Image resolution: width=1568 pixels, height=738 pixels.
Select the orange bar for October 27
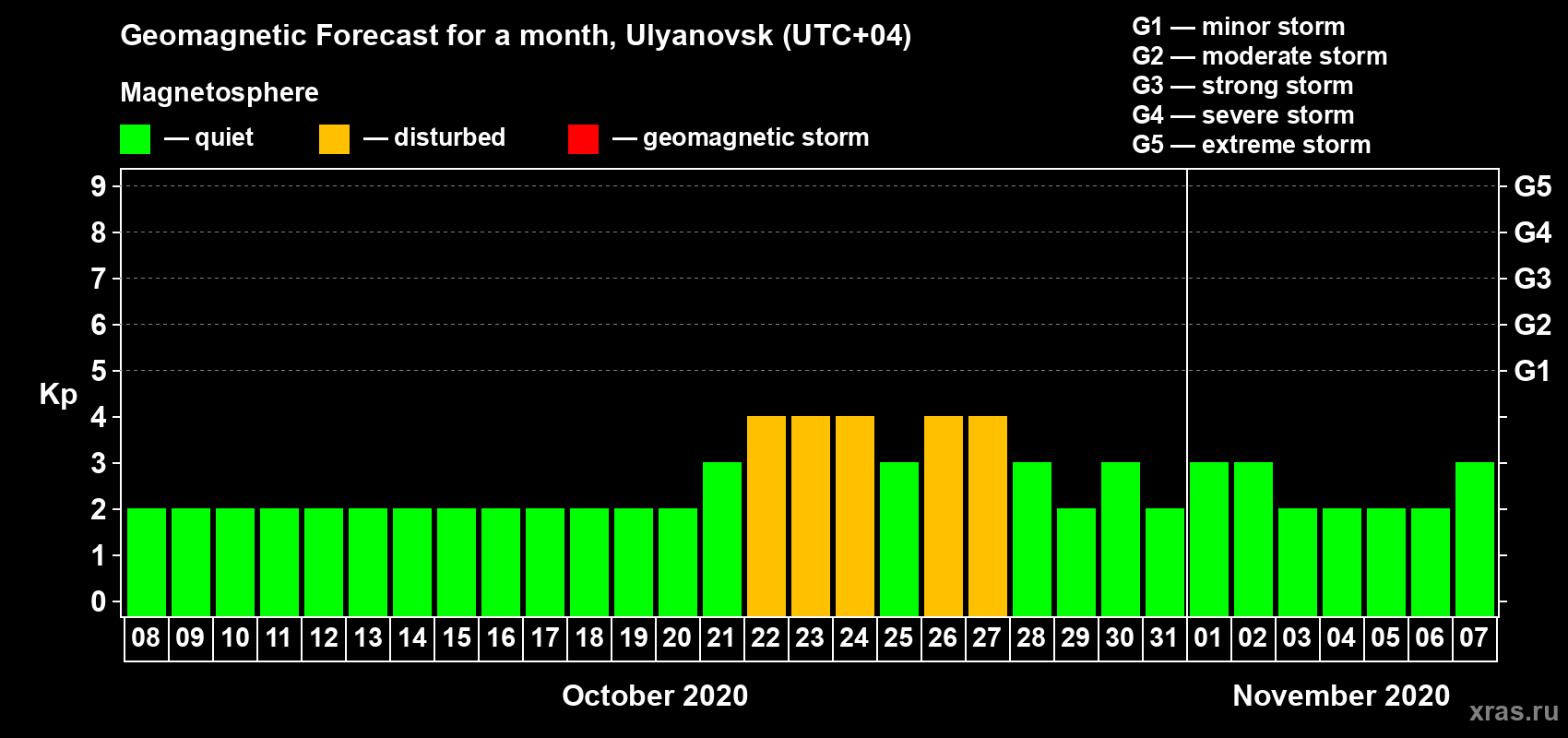click(988, 516)
